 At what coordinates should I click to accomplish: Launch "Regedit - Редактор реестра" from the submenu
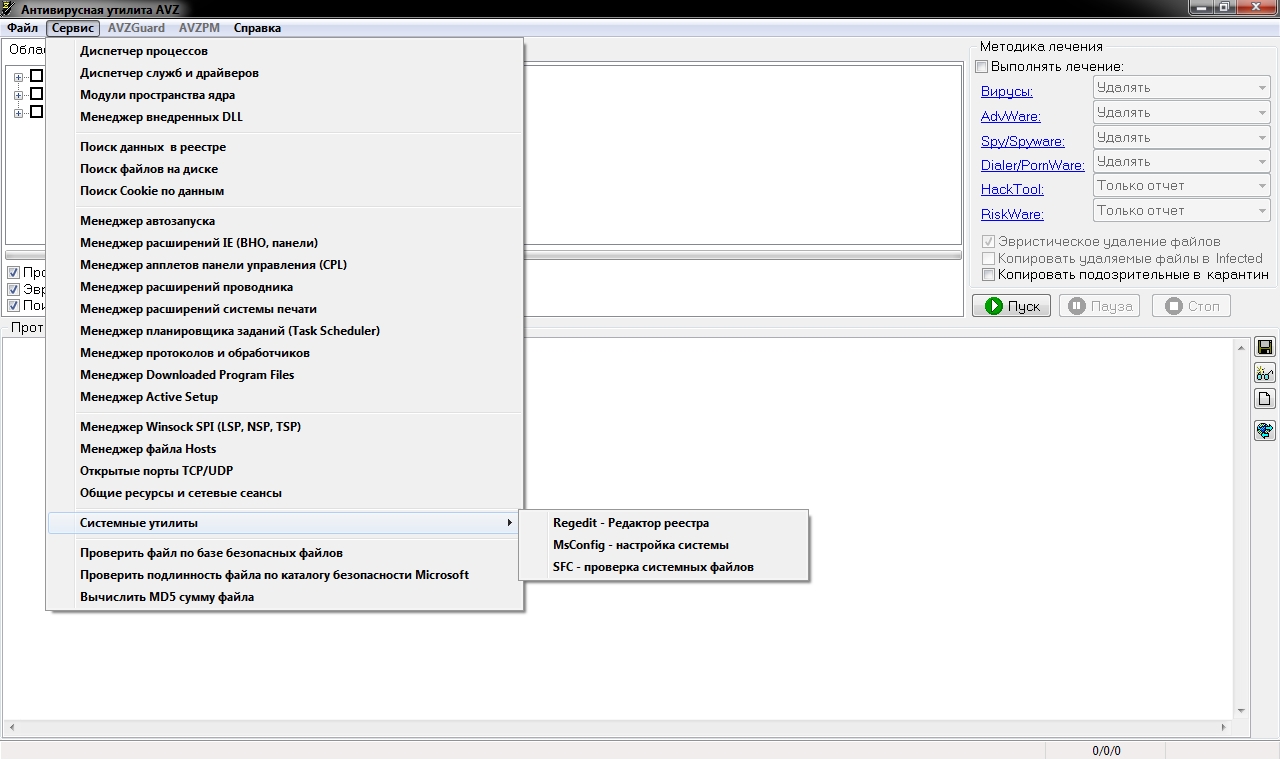tap(663, 523)
